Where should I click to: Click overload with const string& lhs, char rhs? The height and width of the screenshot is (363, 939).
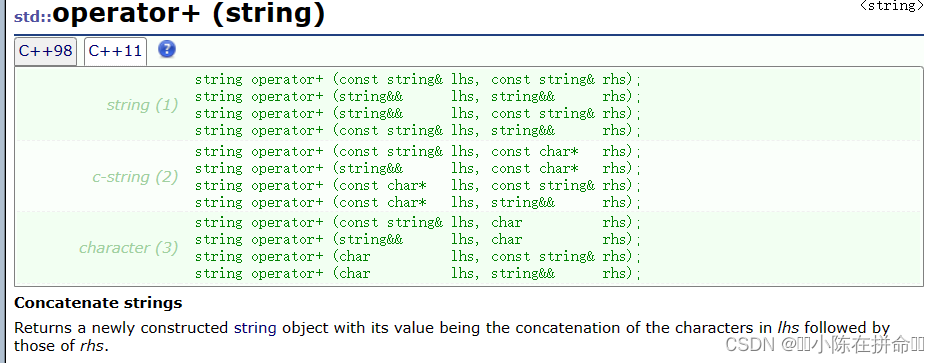(418, 222)
